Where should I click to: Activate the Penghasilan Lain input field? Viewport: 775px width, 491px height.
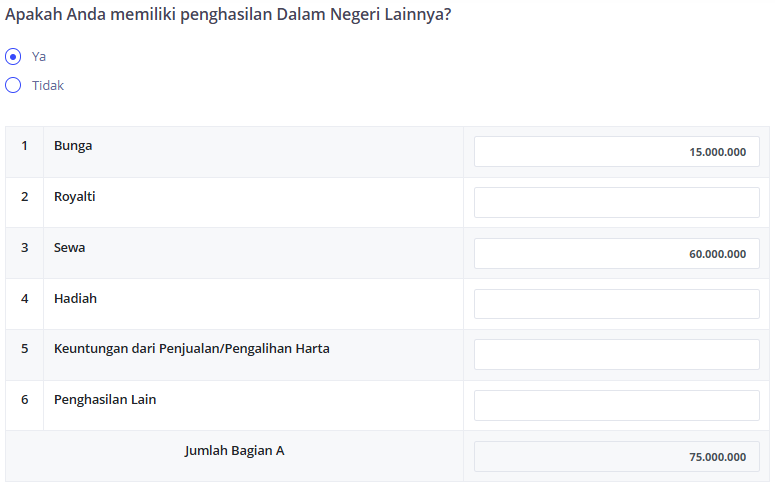point(616,405)
